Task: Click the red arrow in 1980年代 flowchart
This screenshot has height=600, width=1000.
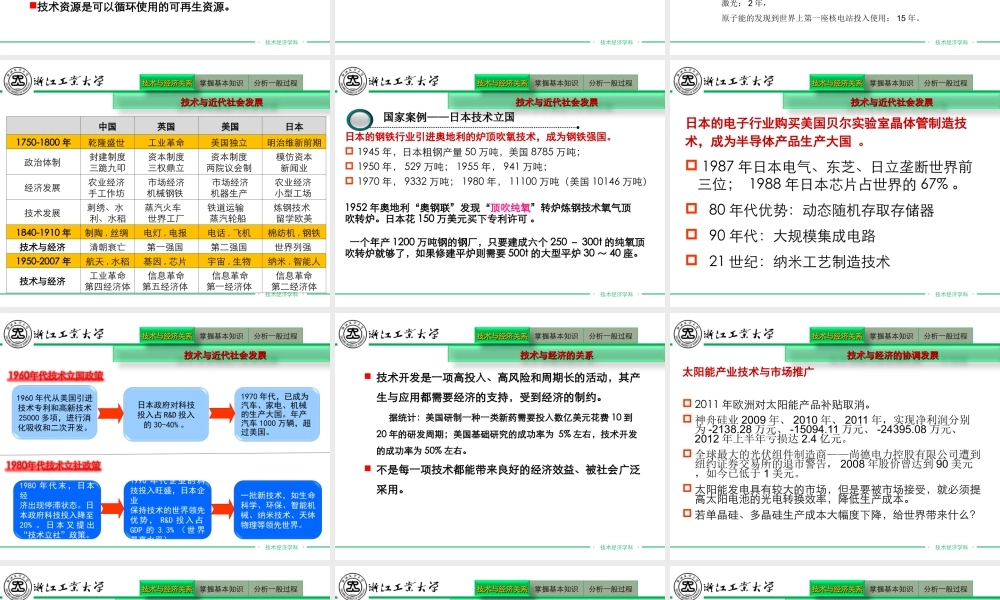Action: [x=112, y=508]
